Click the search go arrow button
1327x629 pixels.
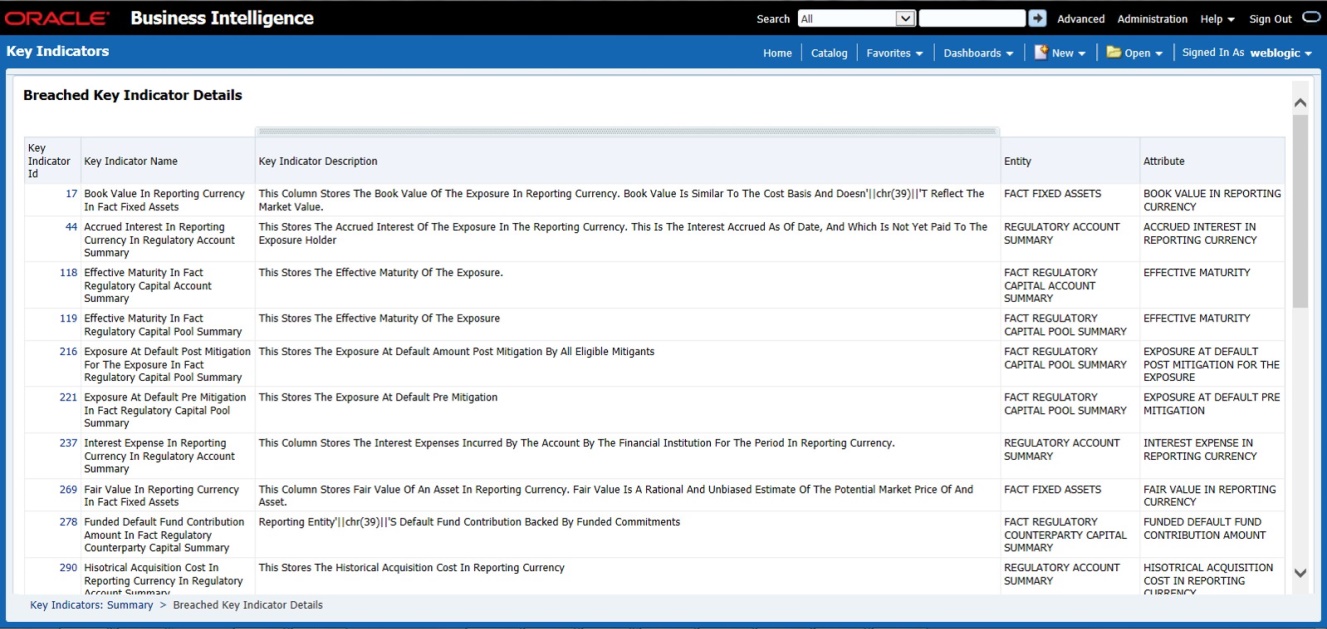[1038, 18]
